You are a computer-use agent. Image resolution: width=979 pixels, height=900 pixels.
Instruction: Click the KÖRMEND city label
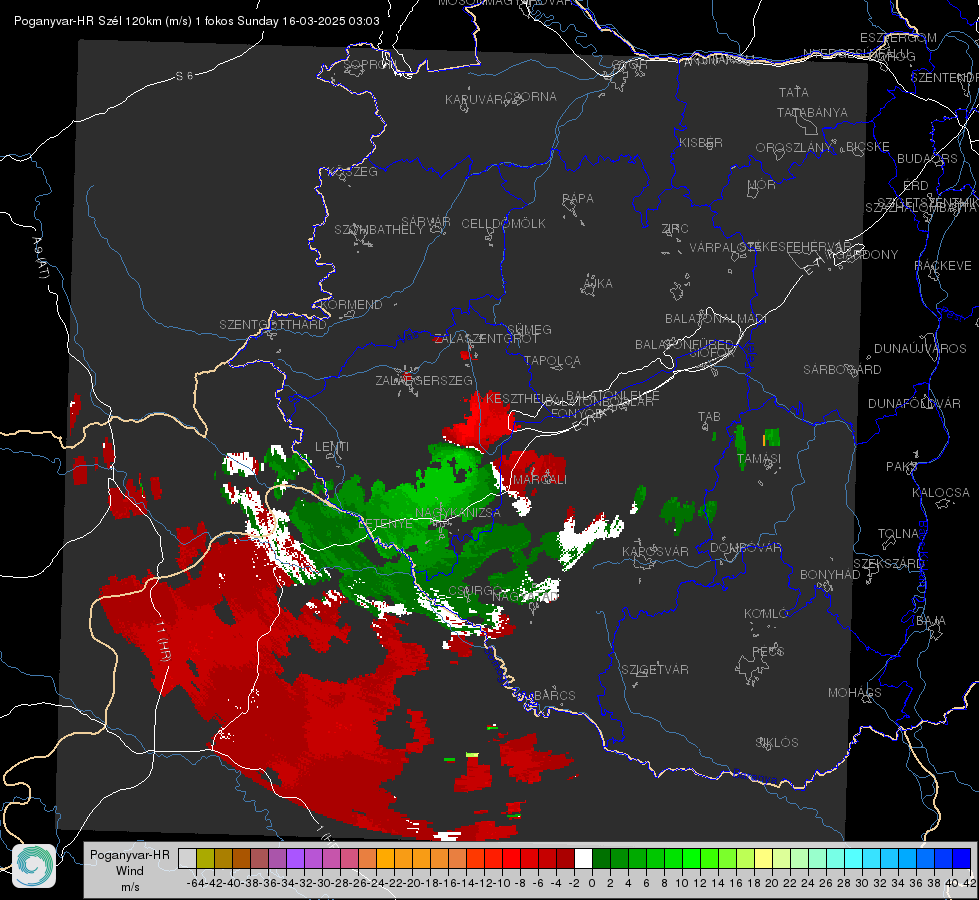click(x=350, y=305)
